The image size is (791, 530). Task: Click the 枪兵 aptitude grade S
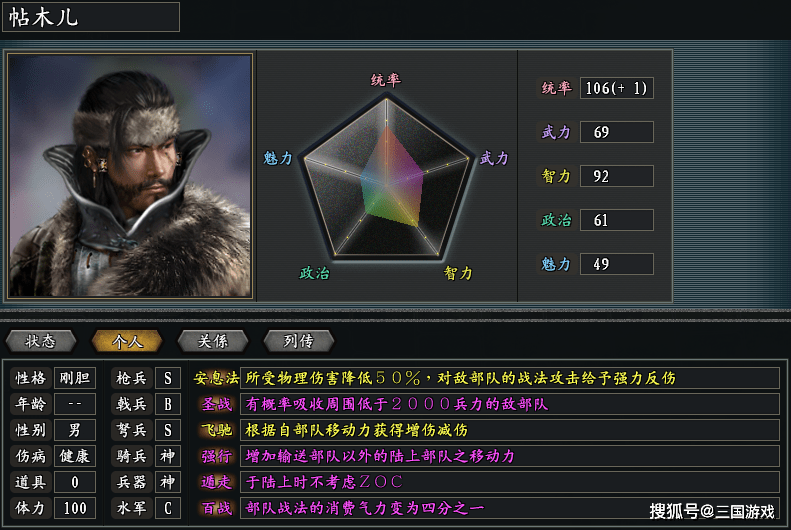[167, 378]
